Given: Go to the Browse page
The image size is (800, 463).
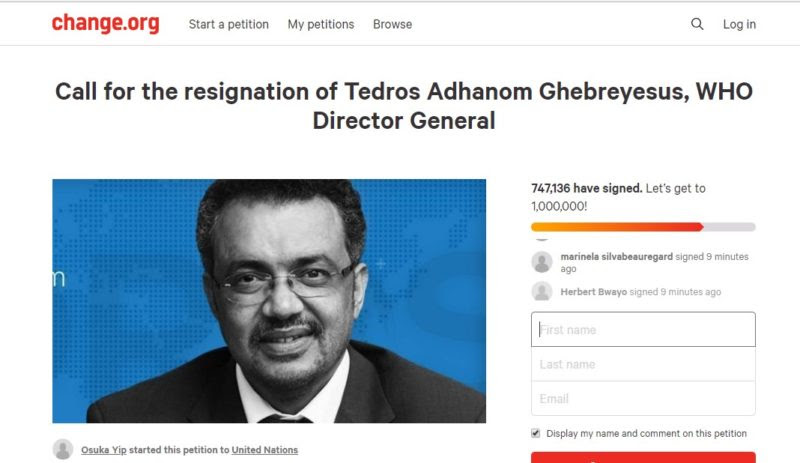Looking at the screenshot, I should pos(392,24).
